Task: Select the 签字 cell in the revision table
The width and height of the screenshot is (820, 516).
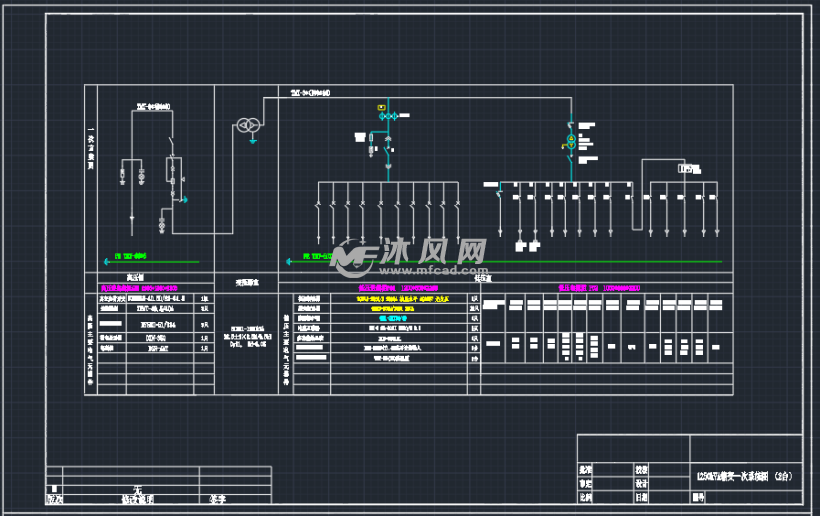Action: pos(217,497)
